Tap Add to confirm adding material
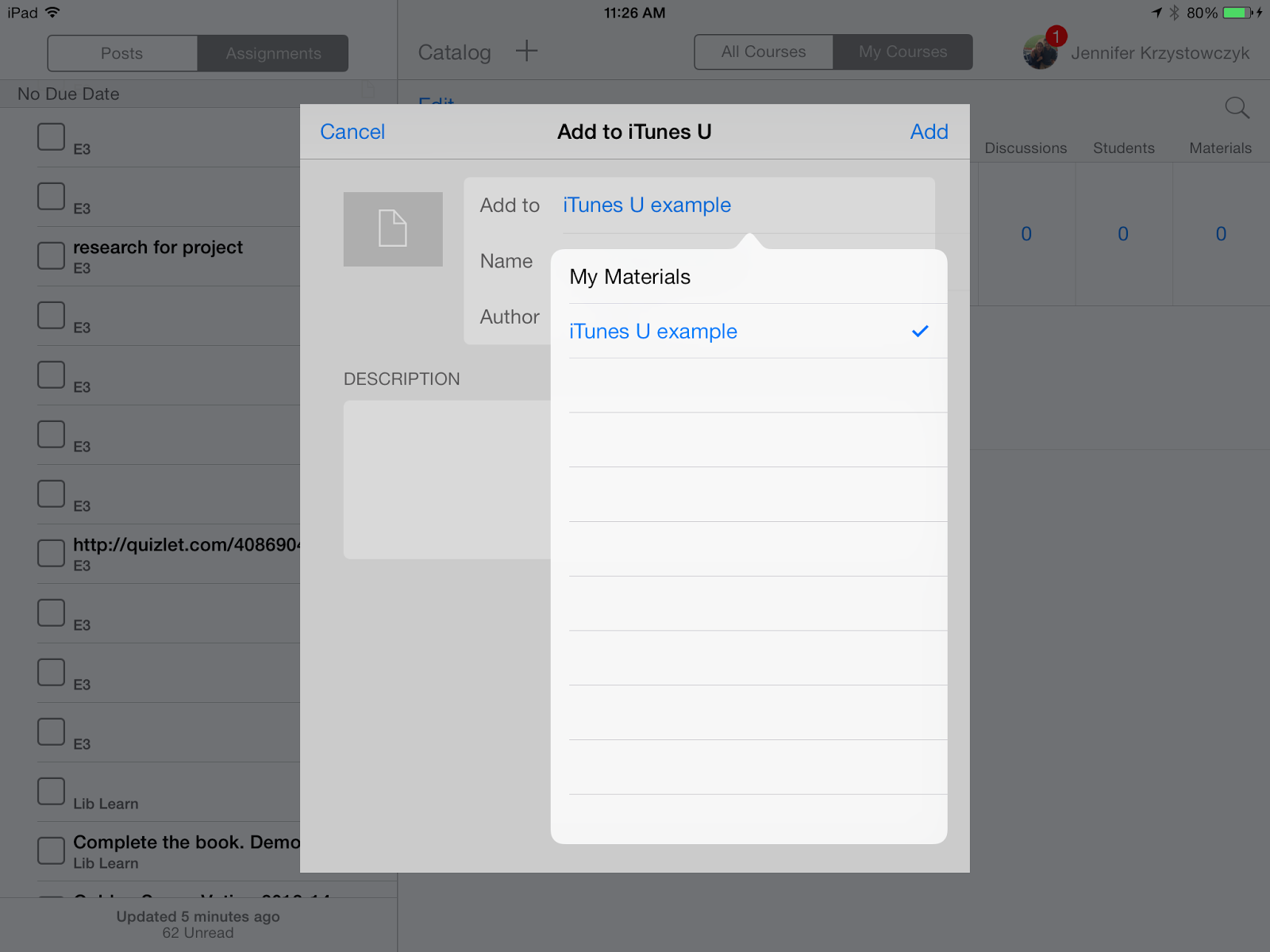This screenshot has width=1270, height=952. (929, 132)
